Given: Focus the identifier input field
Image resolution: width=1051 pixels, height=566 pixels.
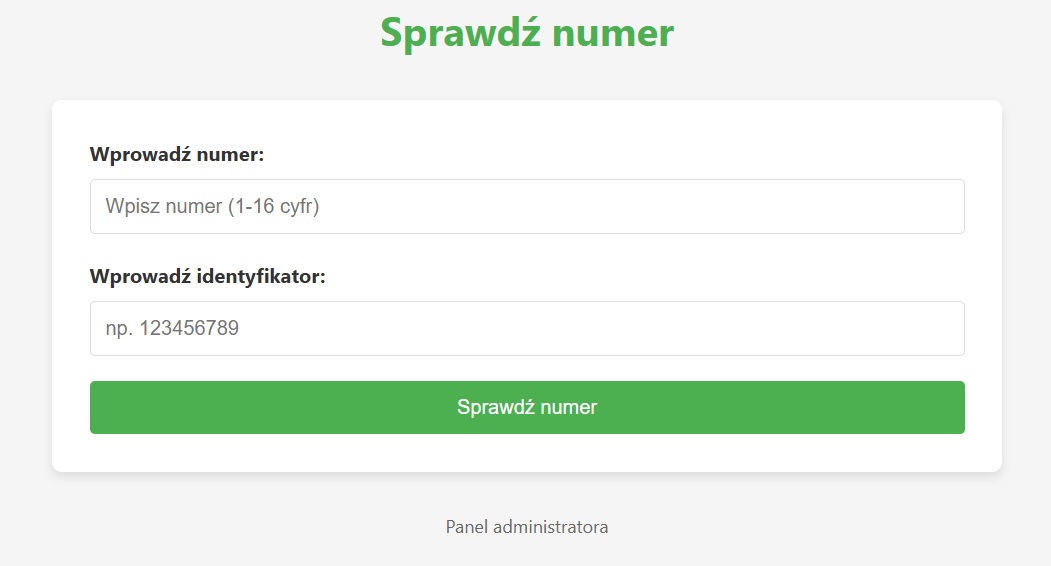Looking at the screenshot, I should coord(527,329).
